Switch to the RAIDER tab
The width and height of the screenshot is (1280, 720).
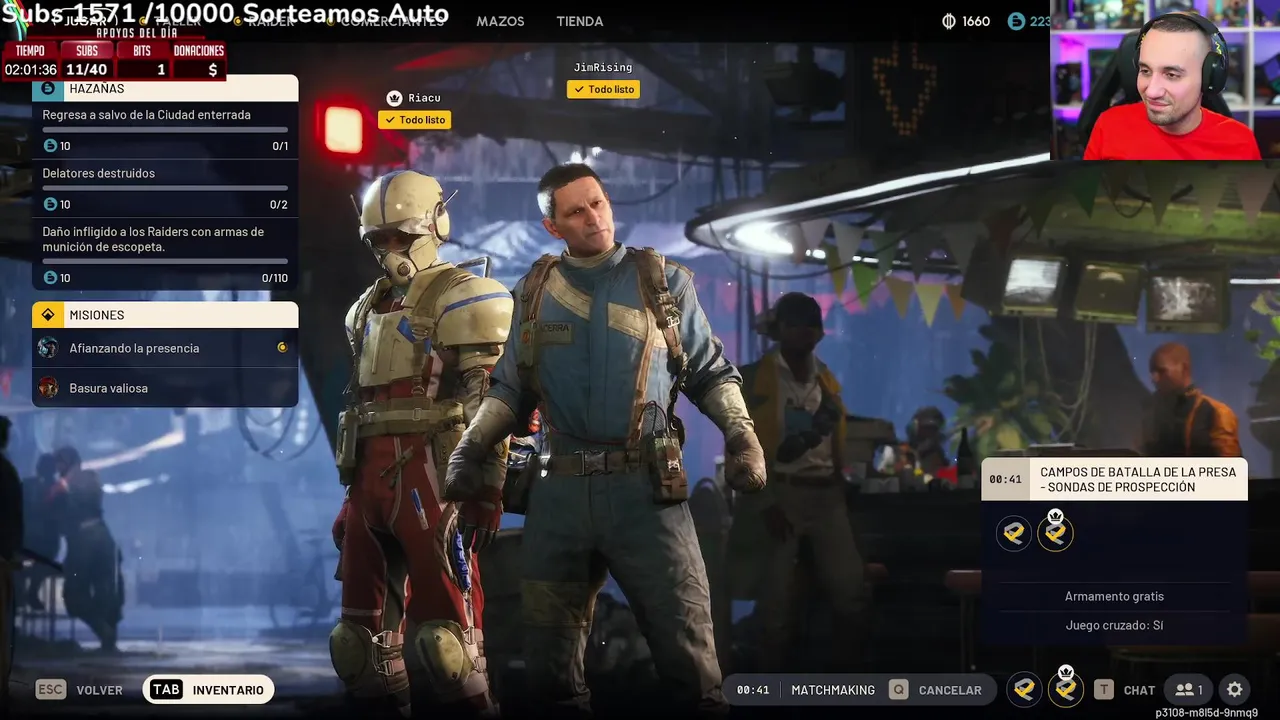coord(272,21)
